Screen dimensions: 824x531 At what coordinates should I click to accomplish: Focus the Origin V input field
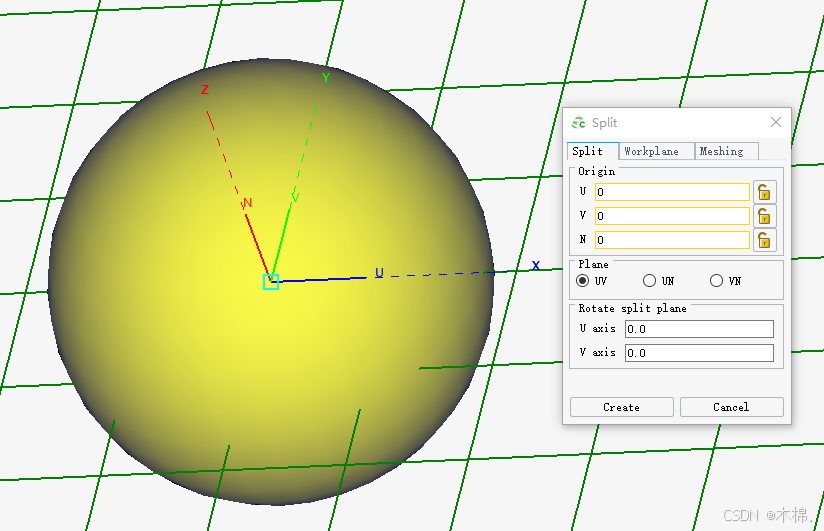672,216
